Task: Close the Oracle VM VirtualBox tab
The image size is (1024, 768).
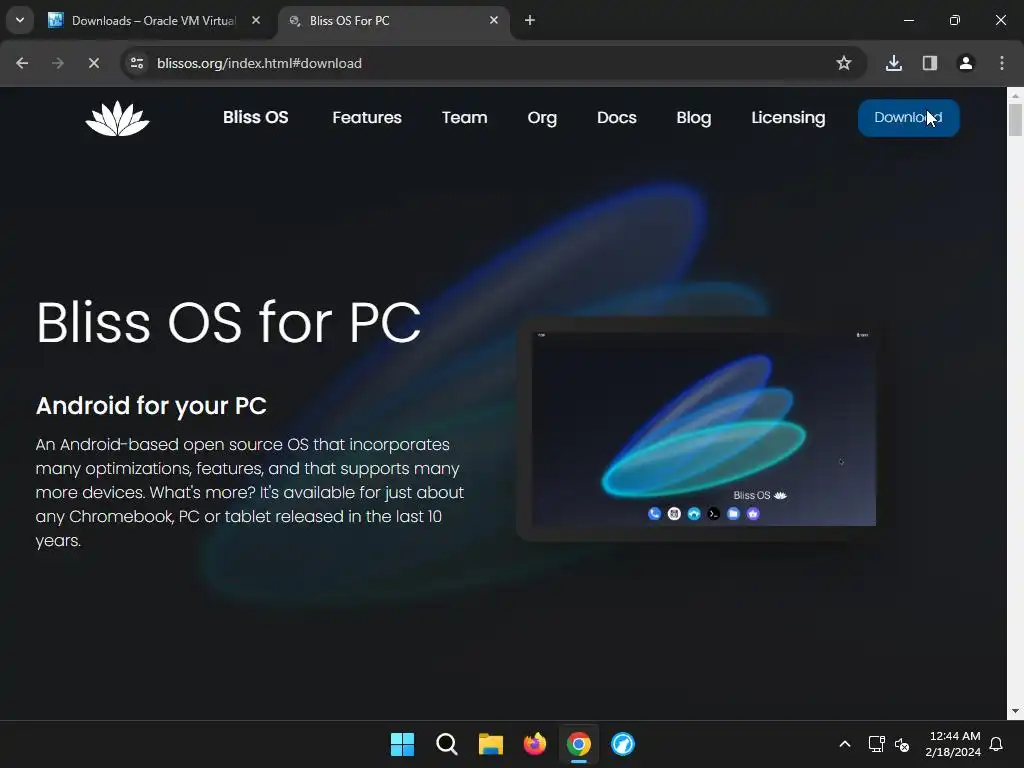Action: pos(256,21)
